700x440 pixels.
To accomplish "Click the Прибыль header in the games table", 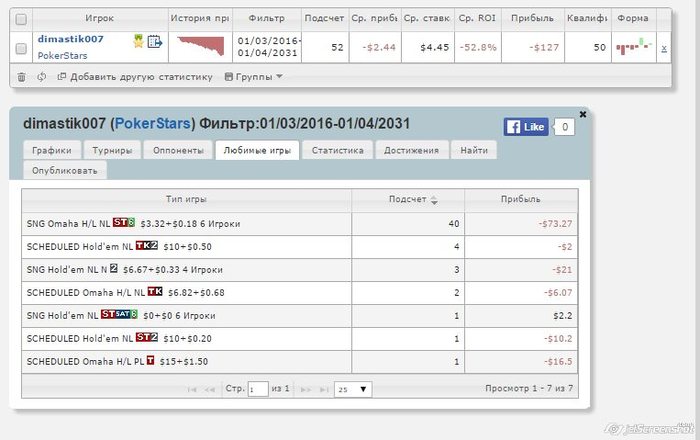I will [521, 199].
